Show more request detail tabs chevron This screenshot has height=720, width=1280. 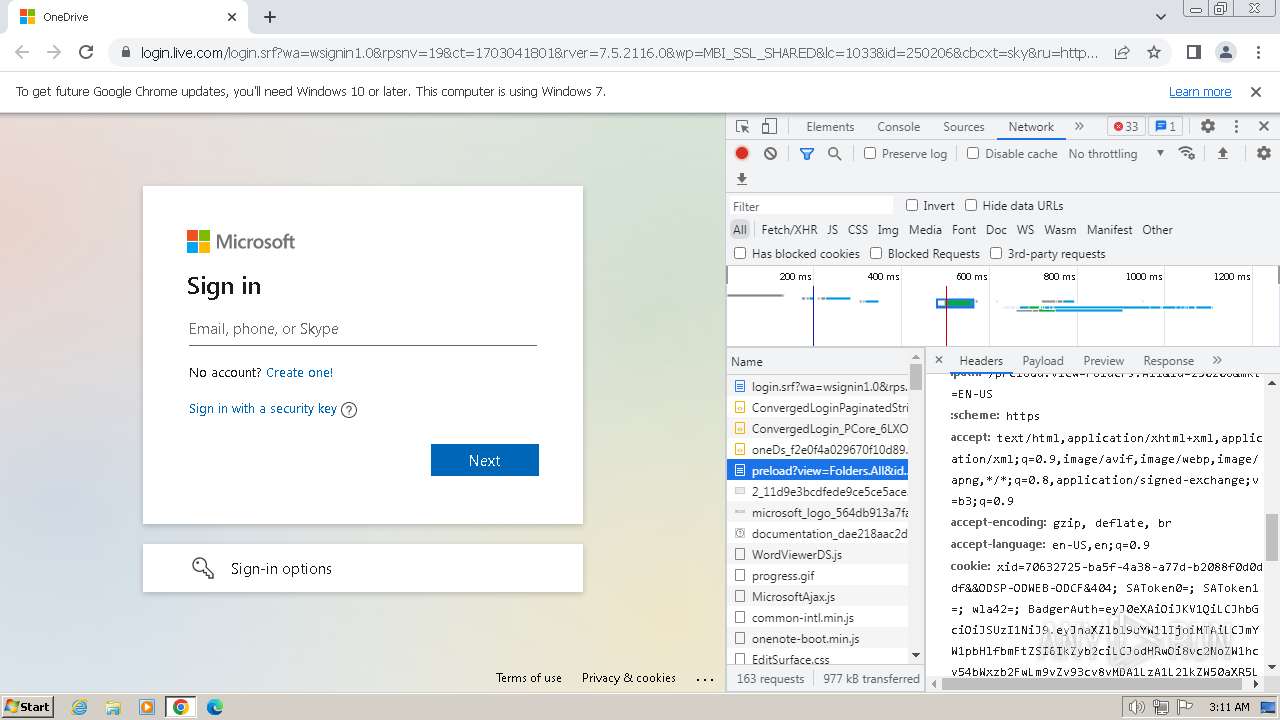click(x=1217, y=360)
